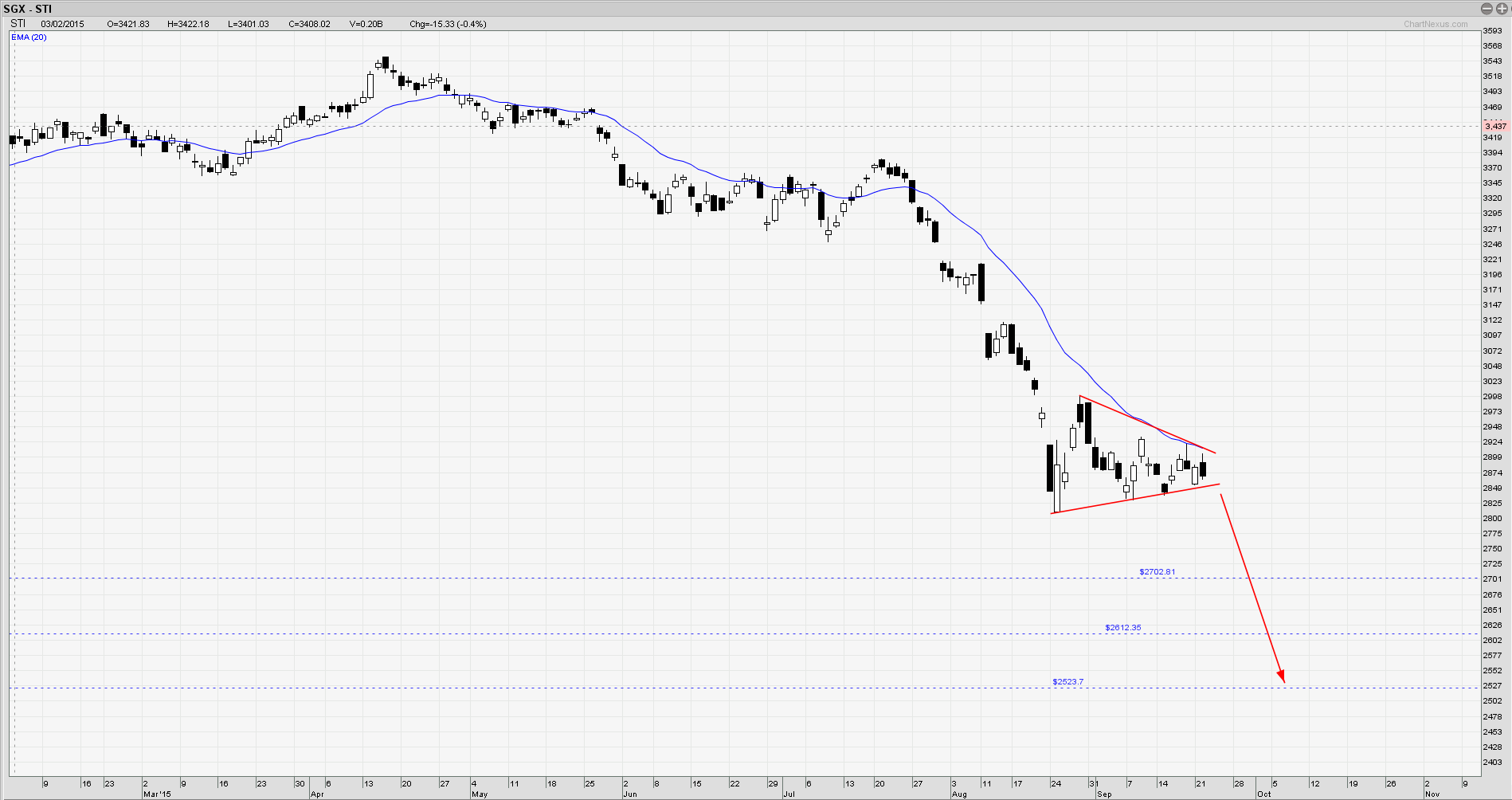The image size is (1512, 800).
Task: Click the plus zoom-in icon
Action: pos(1501,9)
